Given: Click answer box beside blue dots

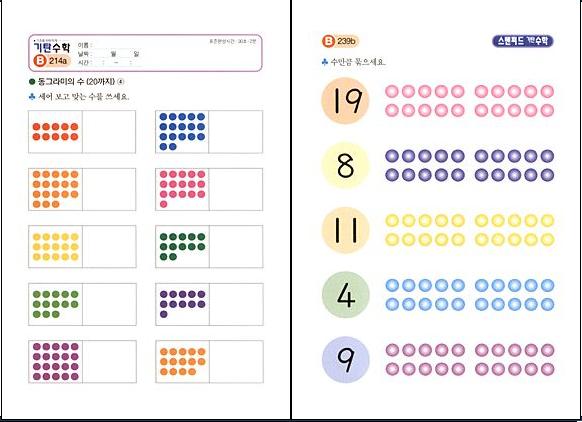Looking at the screenshot, I should (x=236, y=132).
